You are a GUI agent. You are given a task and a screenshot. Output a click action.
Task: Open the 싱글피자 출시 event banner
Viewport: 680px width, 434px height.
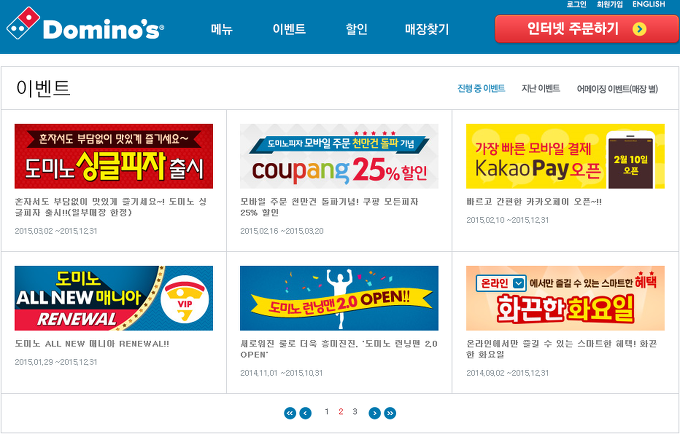coord(114,156)
